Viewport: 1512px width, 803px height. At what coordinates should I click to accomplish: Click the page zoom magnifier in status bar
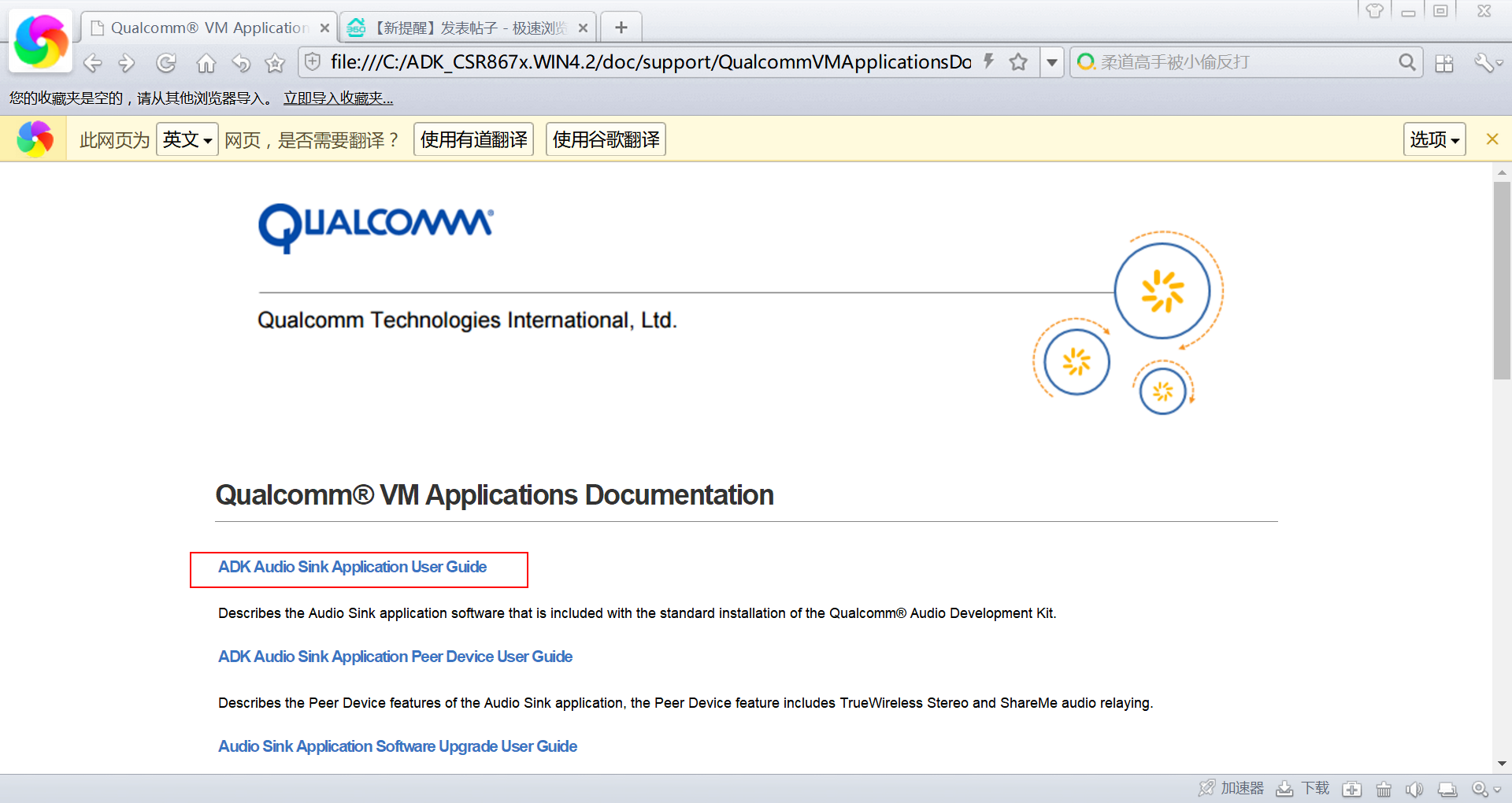tap(1480, 789)
